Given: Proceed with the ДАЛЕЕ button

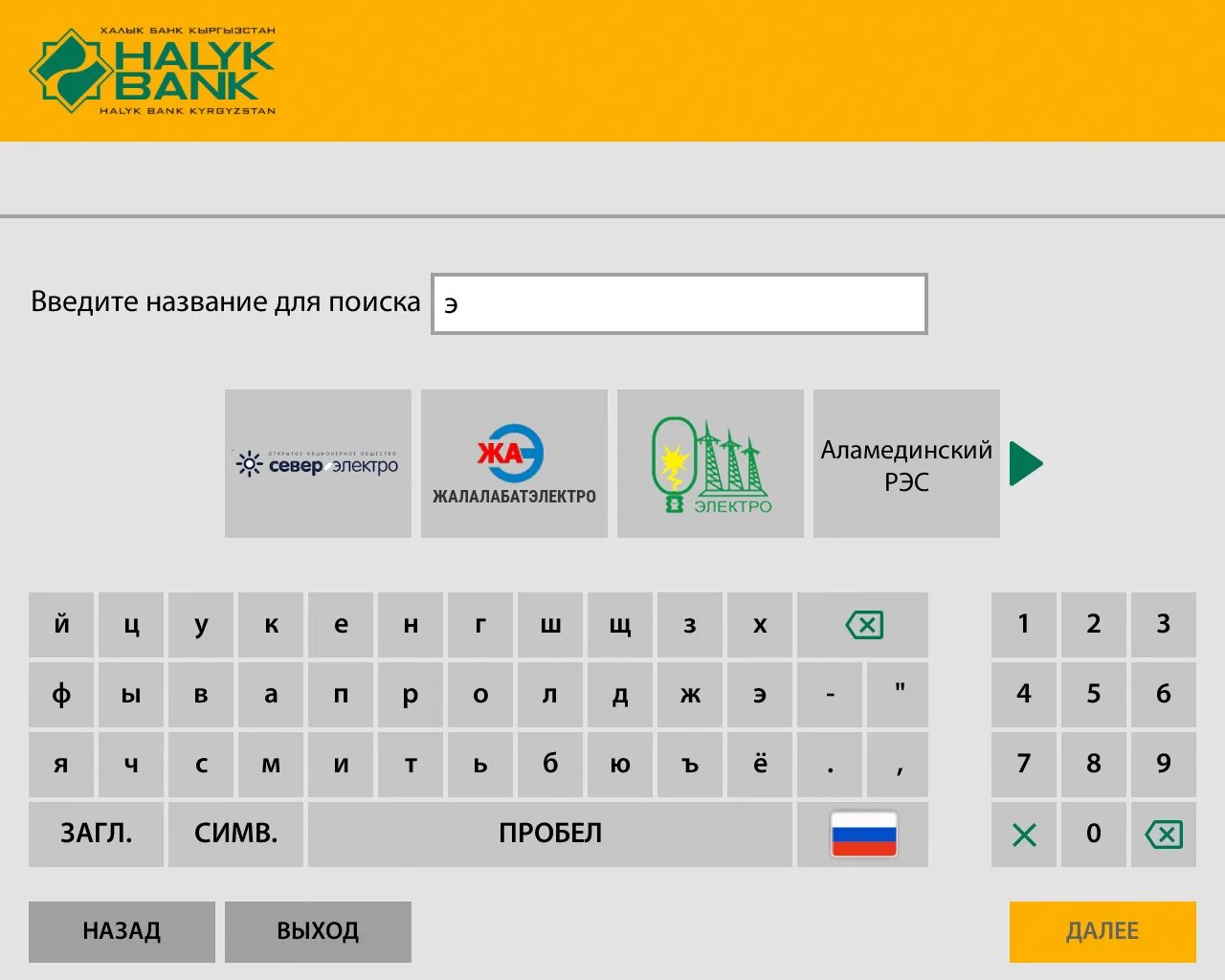Looking at the screenshot, I should point(1102,931).
